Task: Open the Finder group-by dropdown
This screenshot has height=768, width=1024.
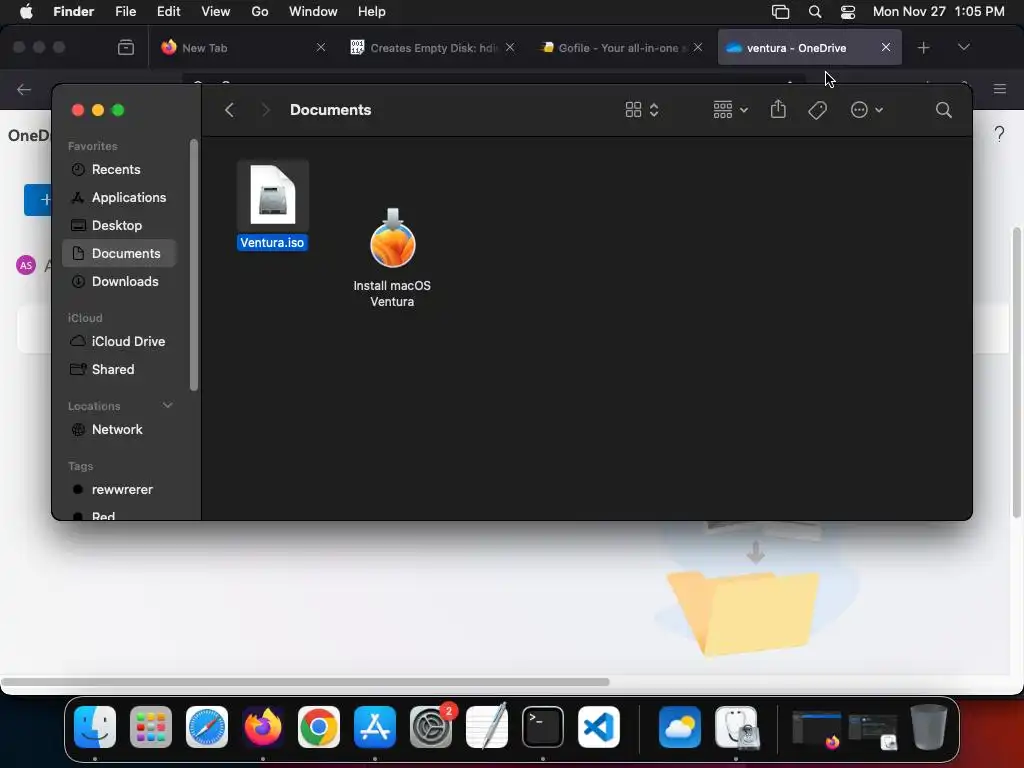Action: [x=730, y=110]
